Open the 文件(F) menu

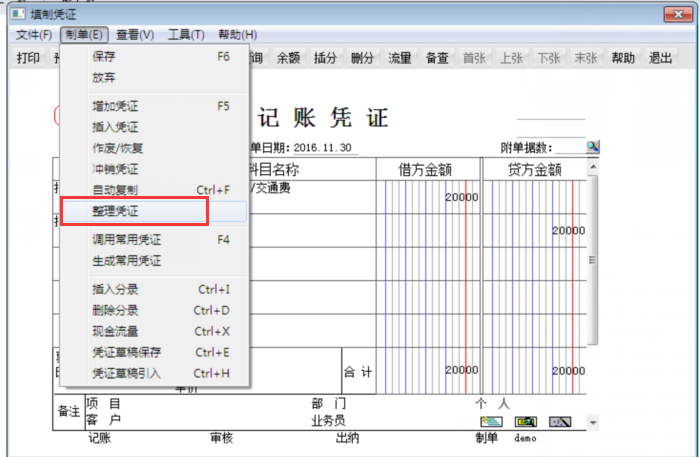click(x=34, y=35)
